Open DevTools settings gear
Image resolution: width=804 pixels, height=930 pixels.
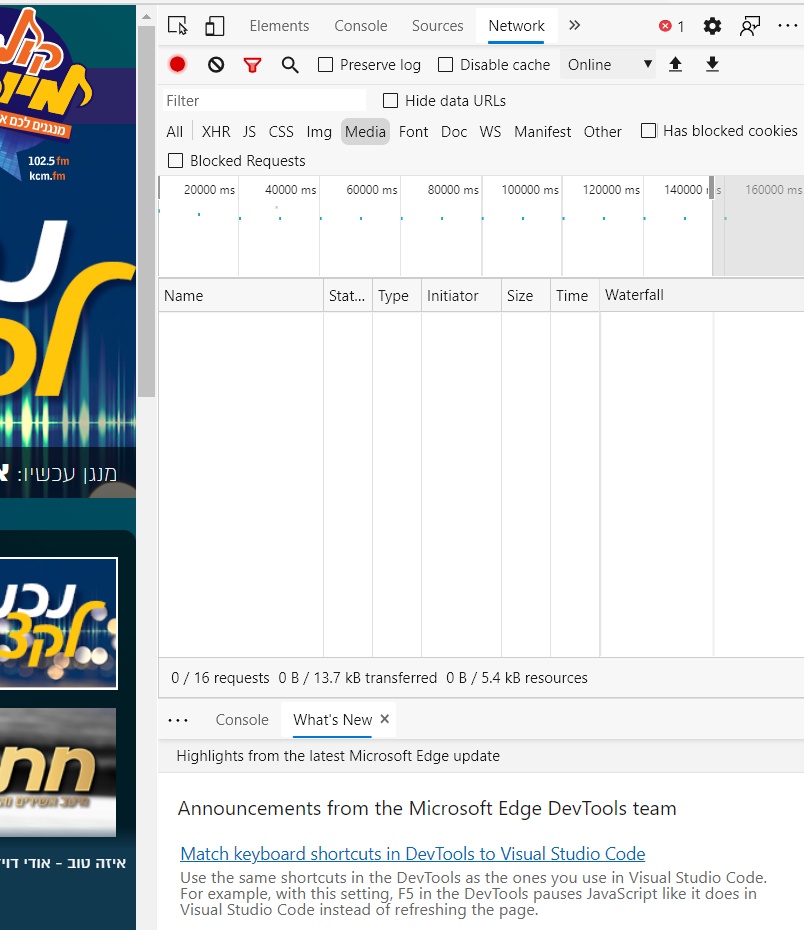click(x=712, y=26)
